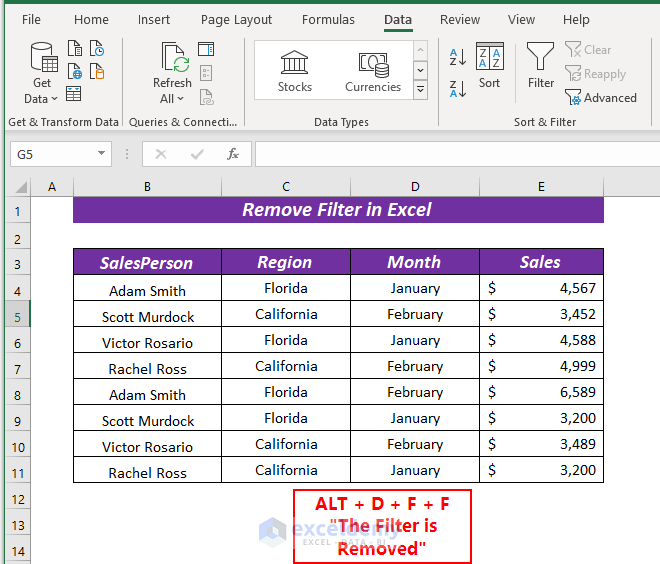Open the Refresh All dropdown arrow

point(181,98)
